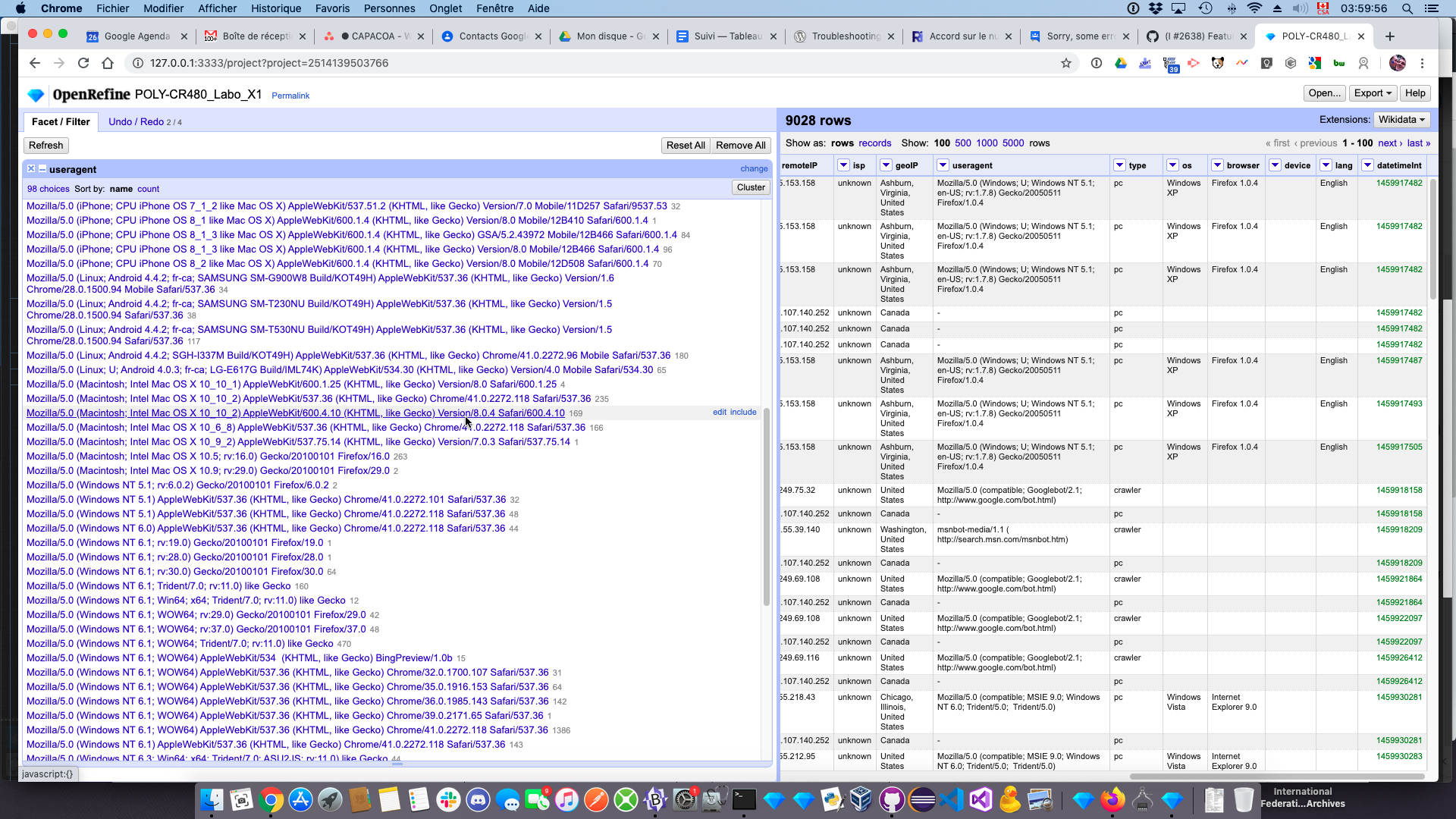This screenshot has height=819, width=1456.
Task: Show 5000 rows per page
Action: click(x=1013, y=143)
